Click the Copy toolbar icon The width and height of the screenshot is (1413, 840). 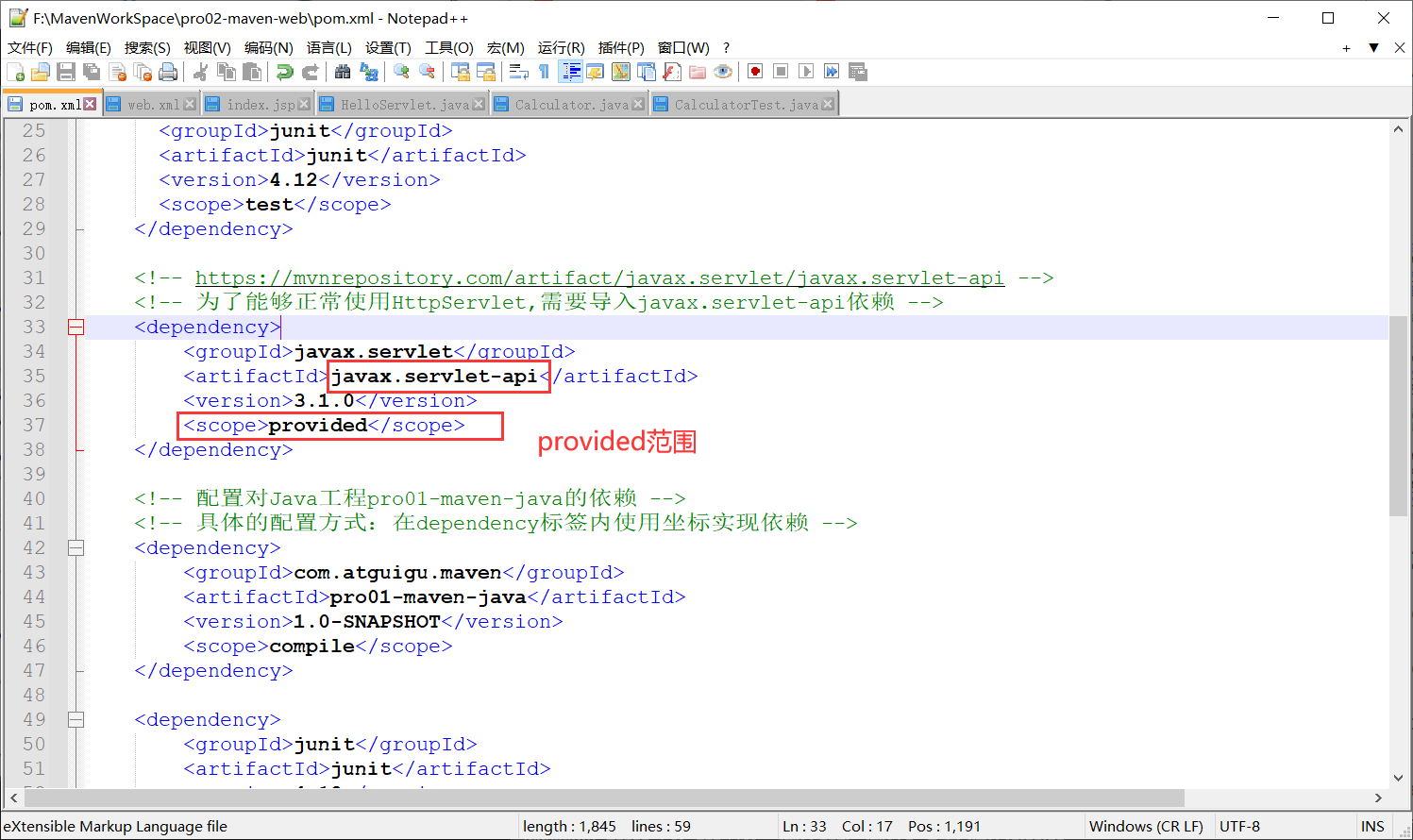[x=227, y=72]
